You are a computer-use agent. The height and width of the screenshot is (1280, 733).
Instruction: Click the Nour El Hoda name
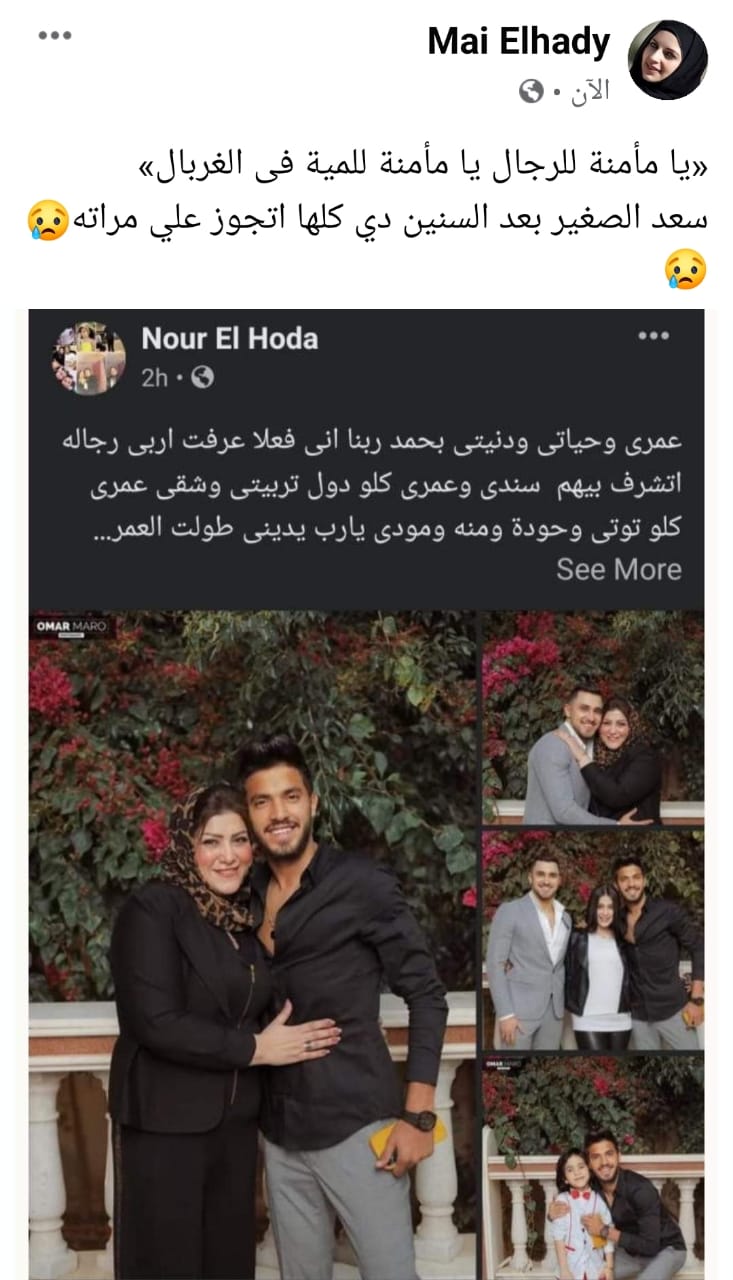pyautogui.click(x=229, y=339)
